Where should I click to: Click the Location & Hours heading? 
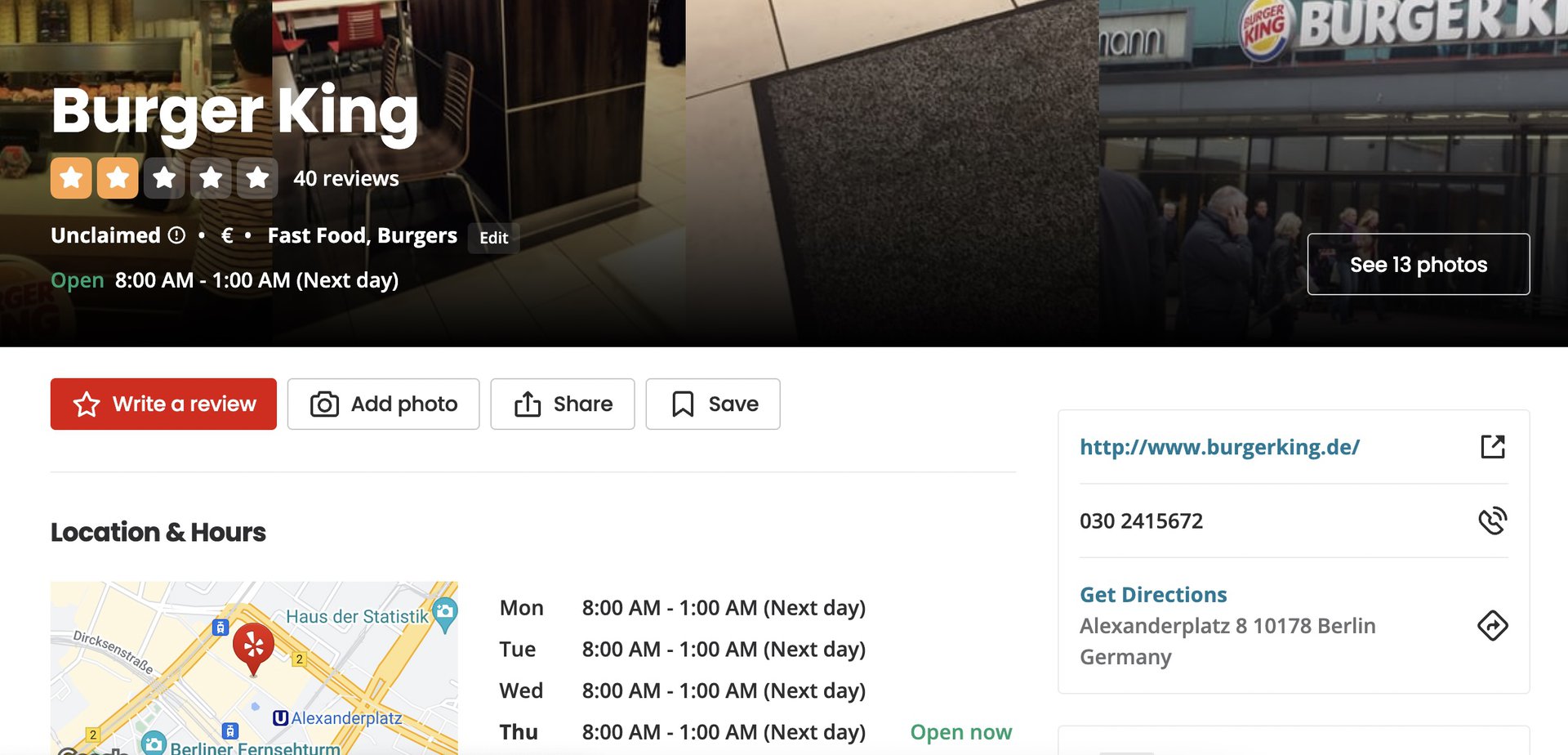pyautogui.click(x=158, y=532)
